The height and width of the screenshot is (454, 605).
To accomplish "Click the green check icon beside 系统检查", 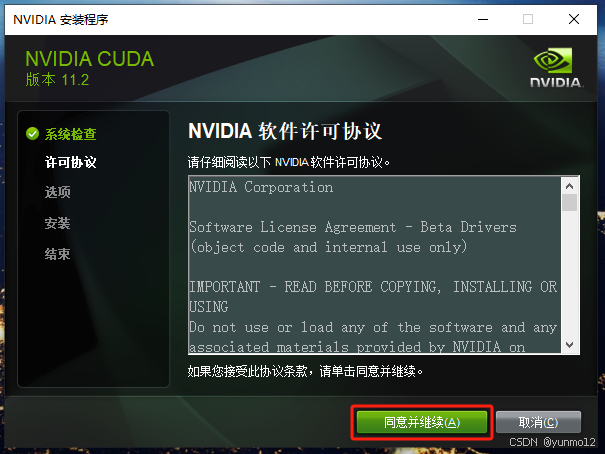I will (32, 134).
